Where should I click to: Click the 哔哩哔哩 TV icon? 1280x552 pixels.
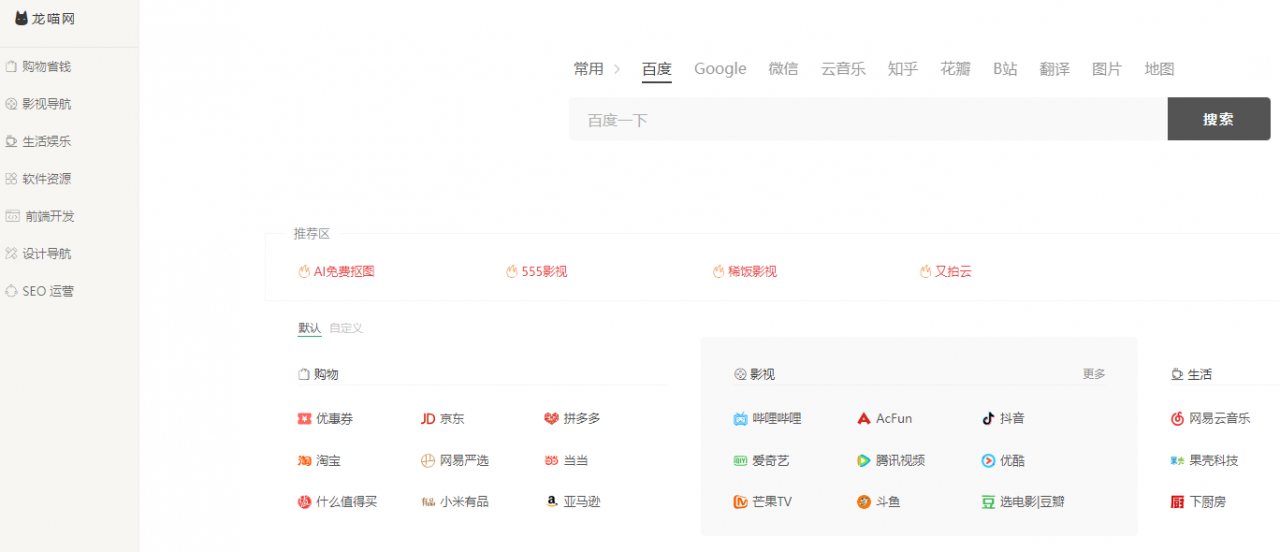(x=740, y=419)
